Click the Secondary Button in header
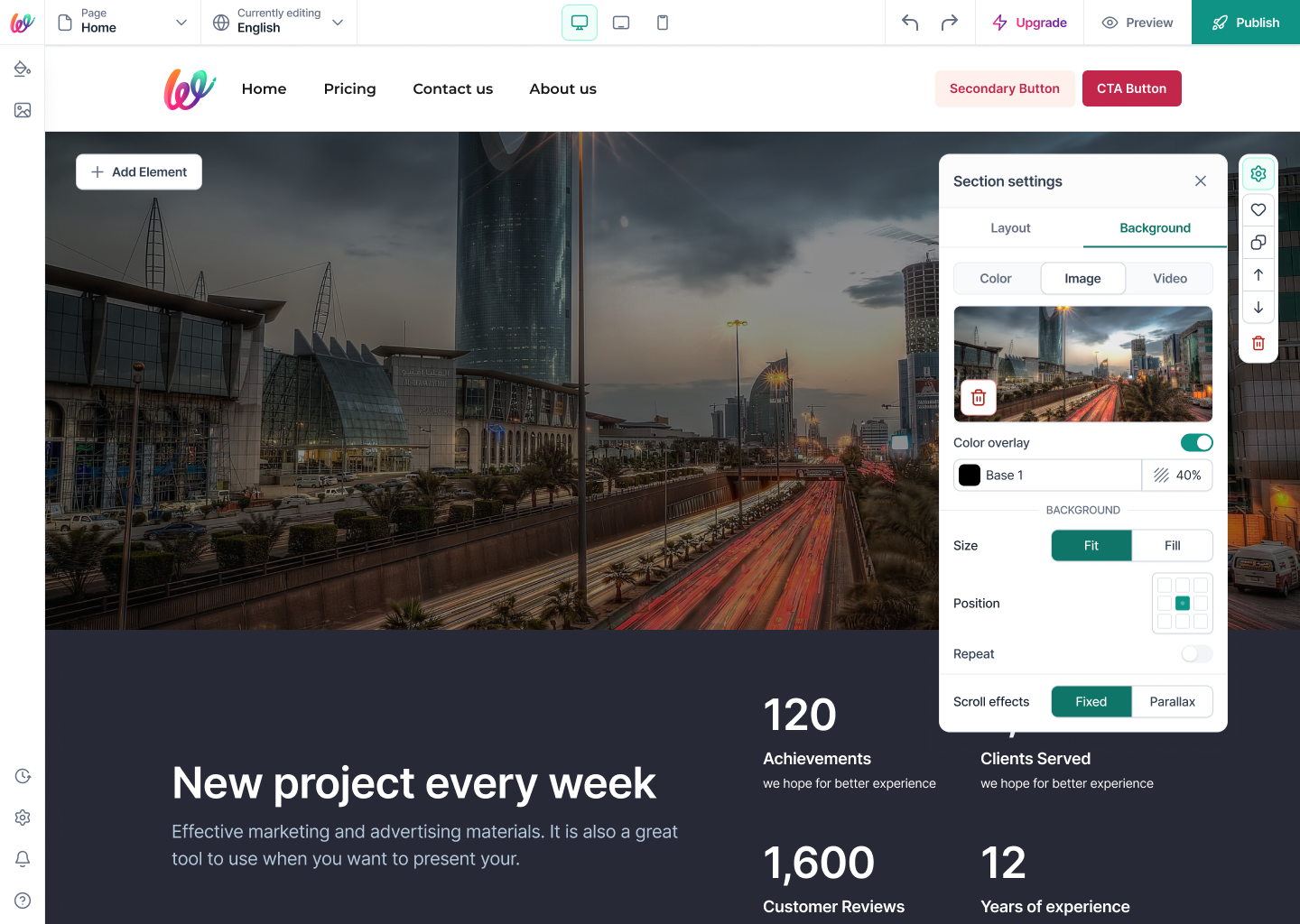Screen dimensions: 1300x924 1005,88
